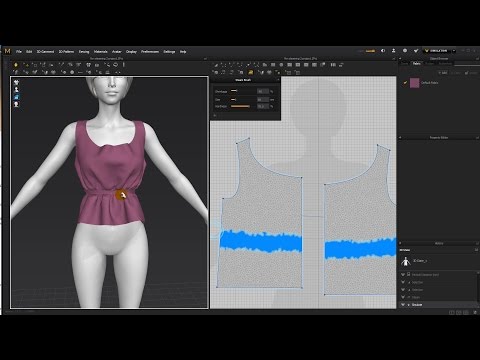The width and height of the screenshot is (480, 360).
Task: Click the Marvelous Designer M logo
Action: (7, 51)
